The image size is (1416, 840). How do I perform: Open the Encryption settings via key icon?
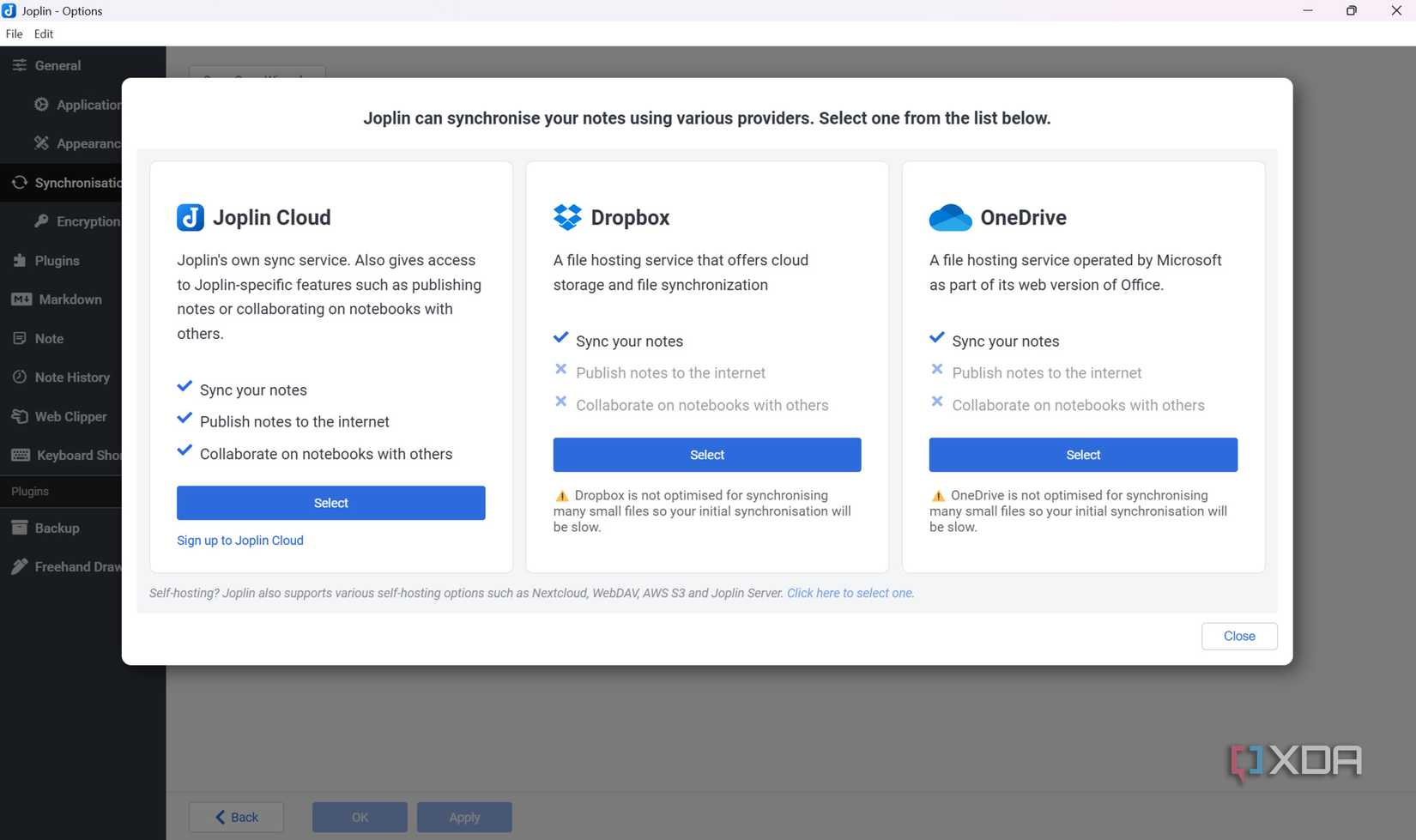click(x=41, y=221)
